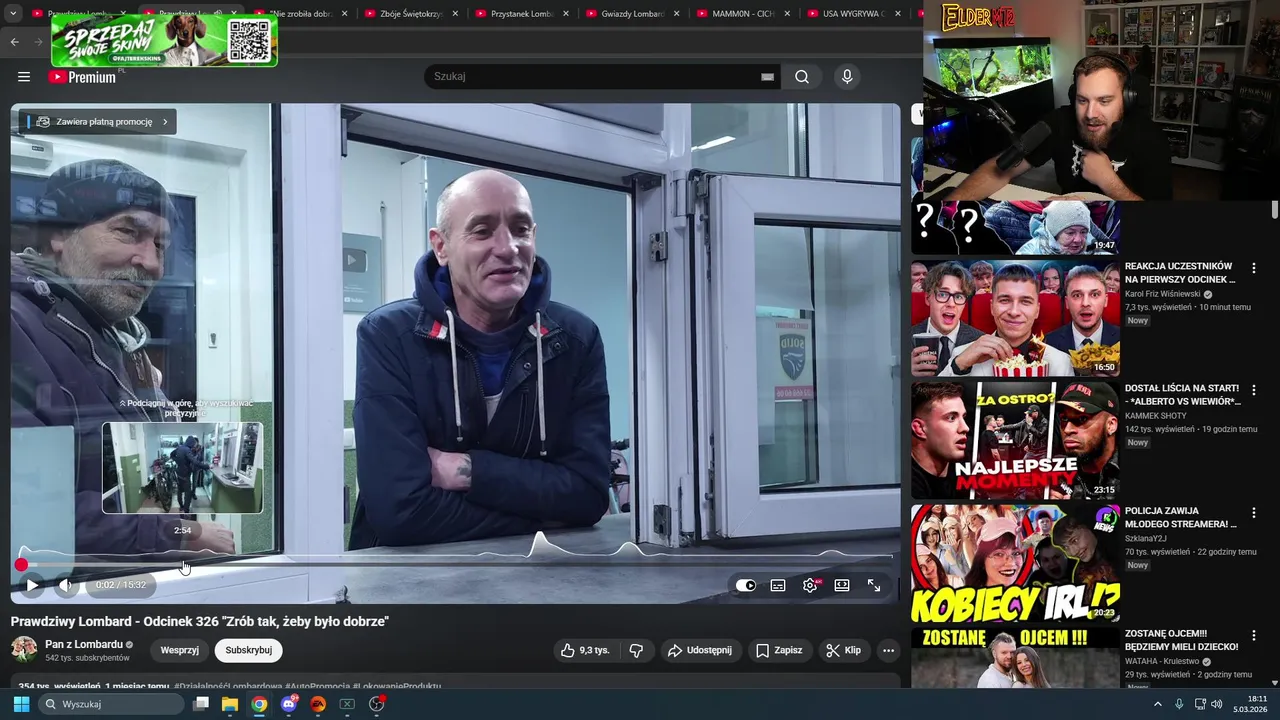Open the 'NAJLEPSZE MOMENTY' 23:15 thumbnail
Viewport: 1280px width, 720px height.
click(x=1015, y=440)
